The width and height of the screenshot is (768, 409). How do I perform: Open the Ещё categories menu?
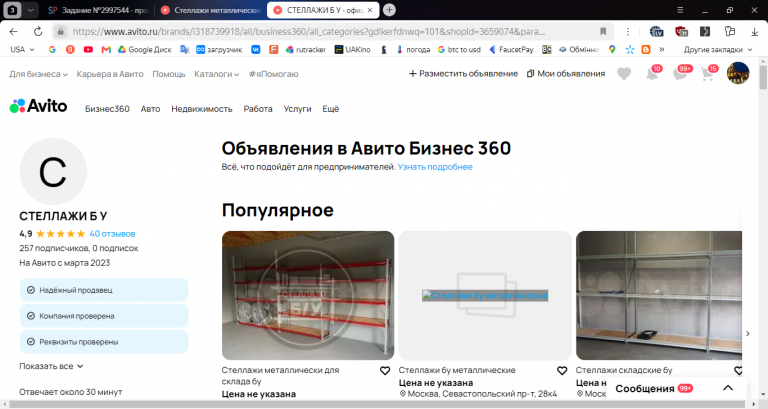tap(331, 109)
